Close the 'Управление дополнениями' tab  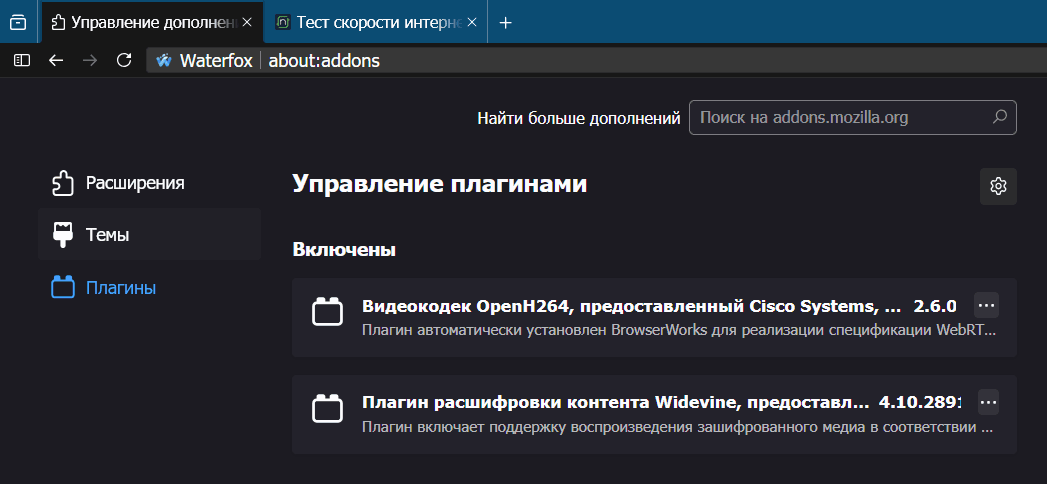pyautogui.click(x=246, y=22)
